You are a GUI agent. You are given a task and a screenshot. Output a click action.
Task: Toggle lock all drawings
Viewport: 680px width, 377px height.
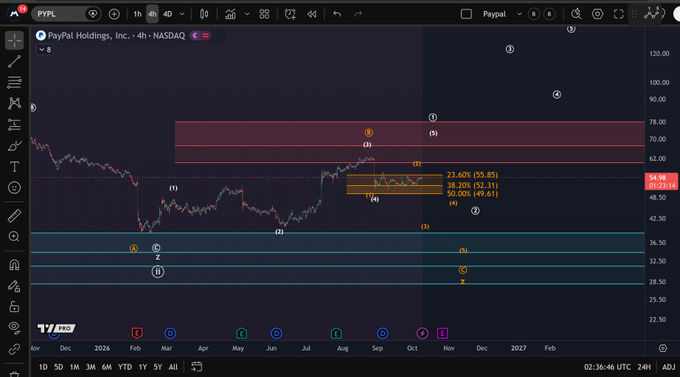(x=14, y=307)
